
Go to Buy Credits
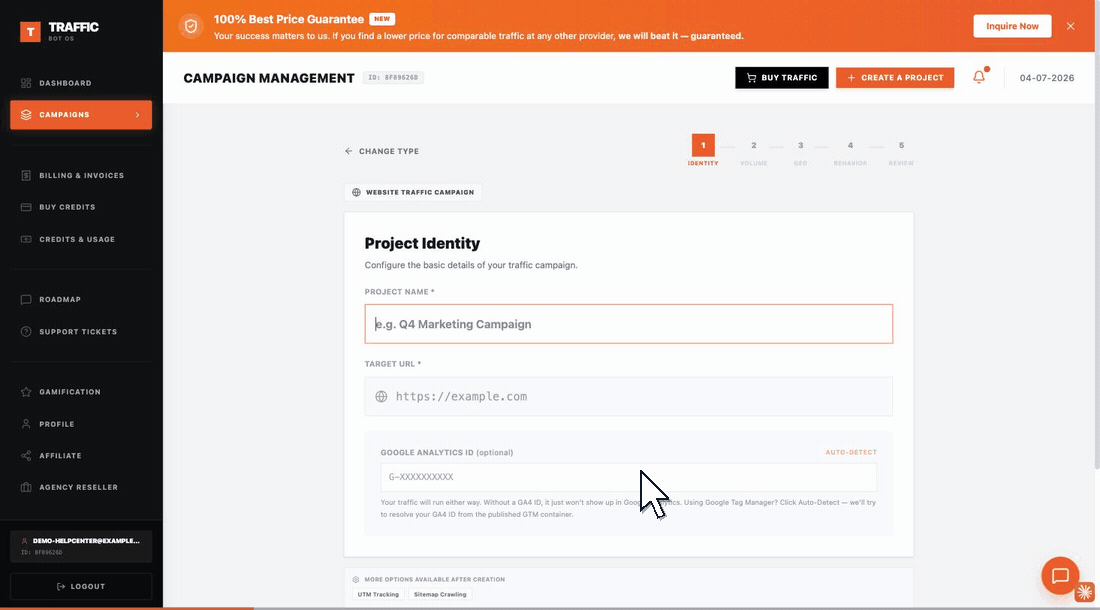click(x=67, y=208)
